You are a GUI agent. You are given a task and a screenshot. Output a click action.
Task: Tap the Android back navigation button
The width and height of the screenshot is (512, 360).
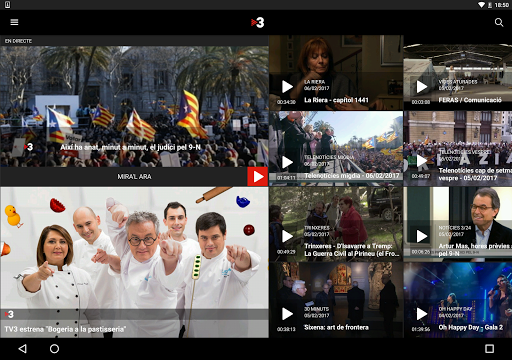pos(22,349)
